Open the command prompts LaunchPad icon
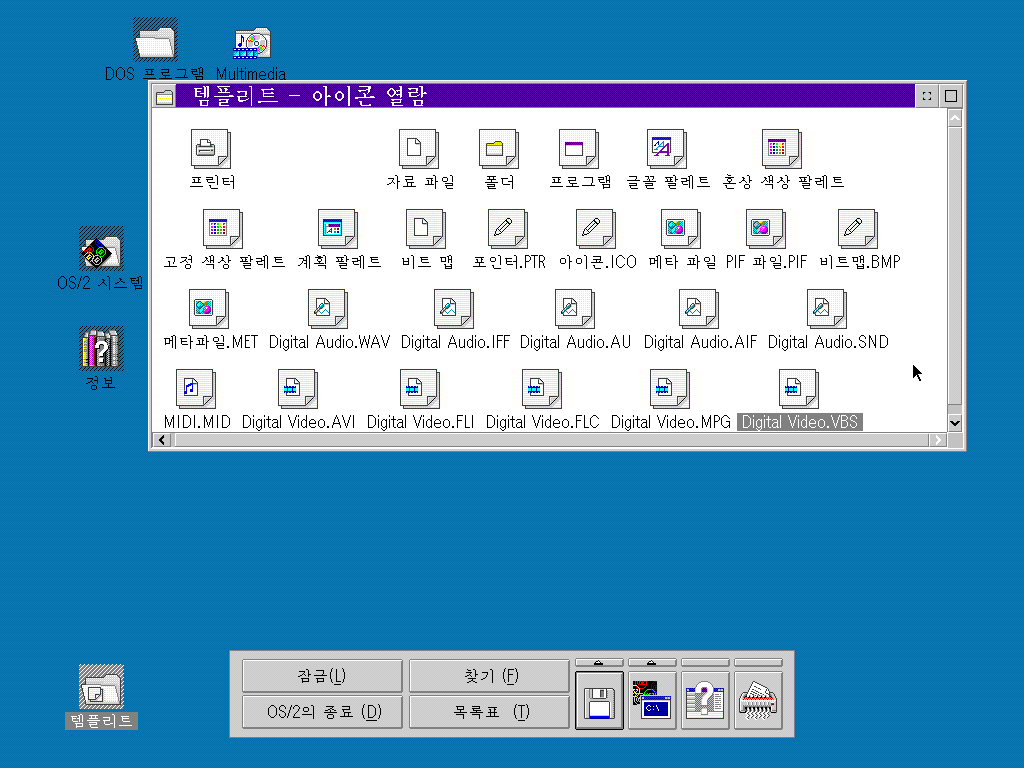Screen dimensions: 1024x768 point(652,701)
